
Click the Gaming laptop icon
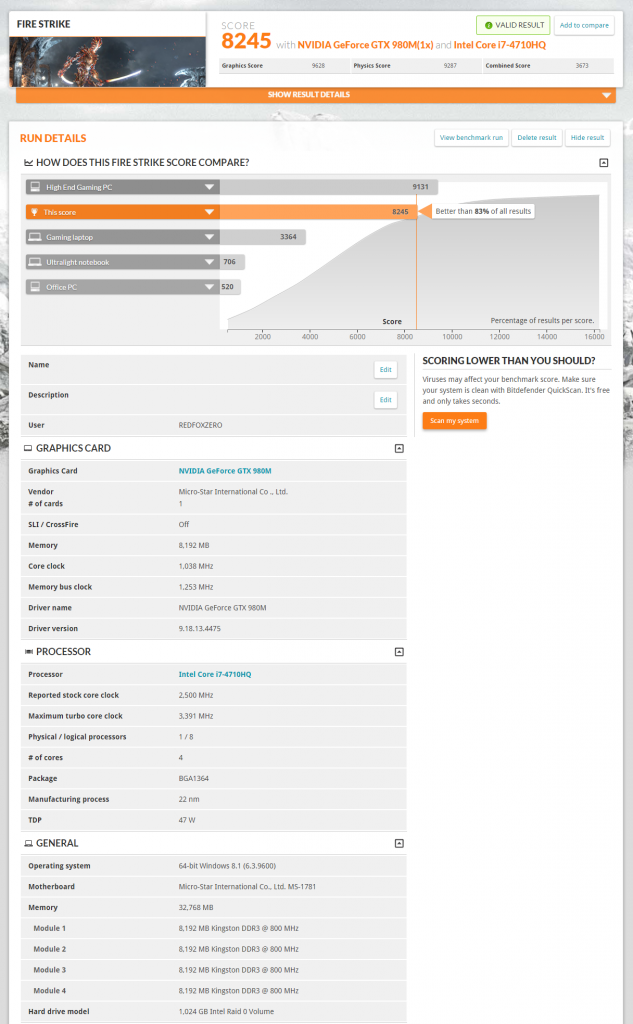point(35,237)
